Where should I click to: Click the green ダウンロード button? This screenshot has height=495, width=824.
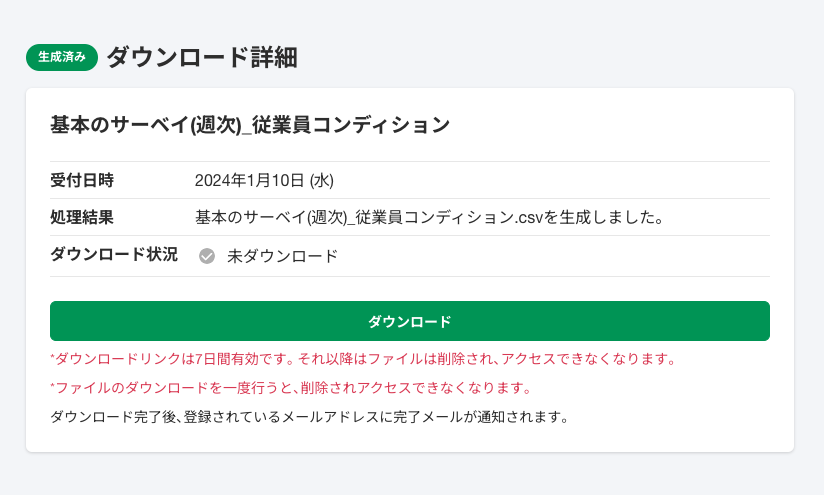410,321
